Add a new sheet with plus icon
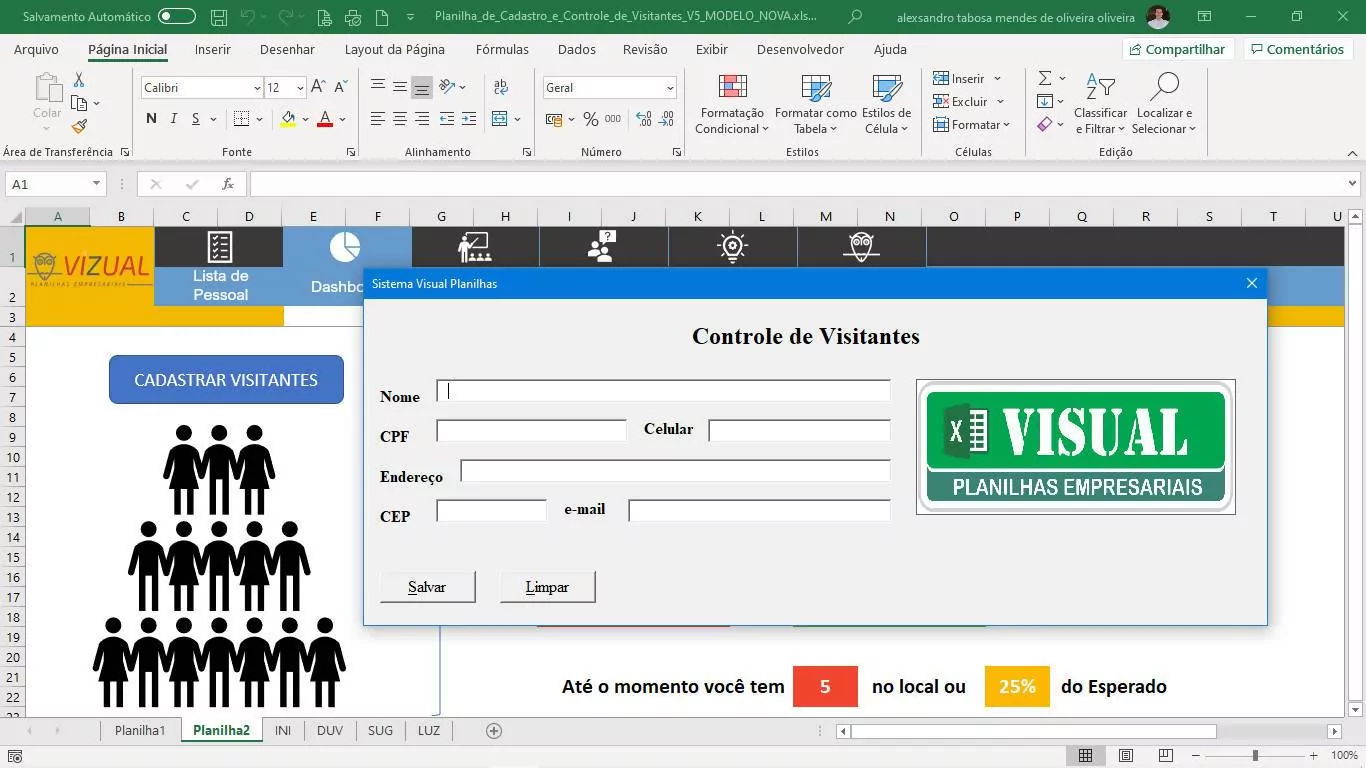Viewport: 1366px width, 768px height. pos(493,731)
